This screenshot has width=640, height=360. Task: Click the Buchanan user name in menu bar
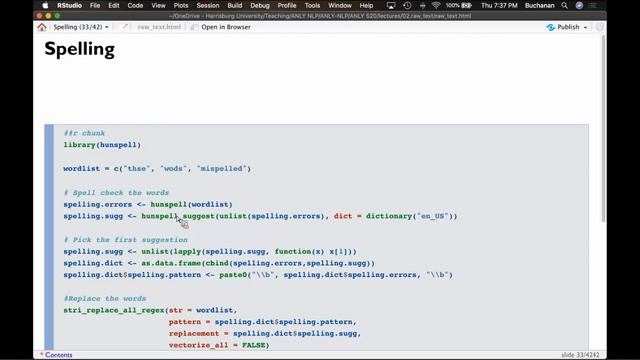[x=540, y=5]
